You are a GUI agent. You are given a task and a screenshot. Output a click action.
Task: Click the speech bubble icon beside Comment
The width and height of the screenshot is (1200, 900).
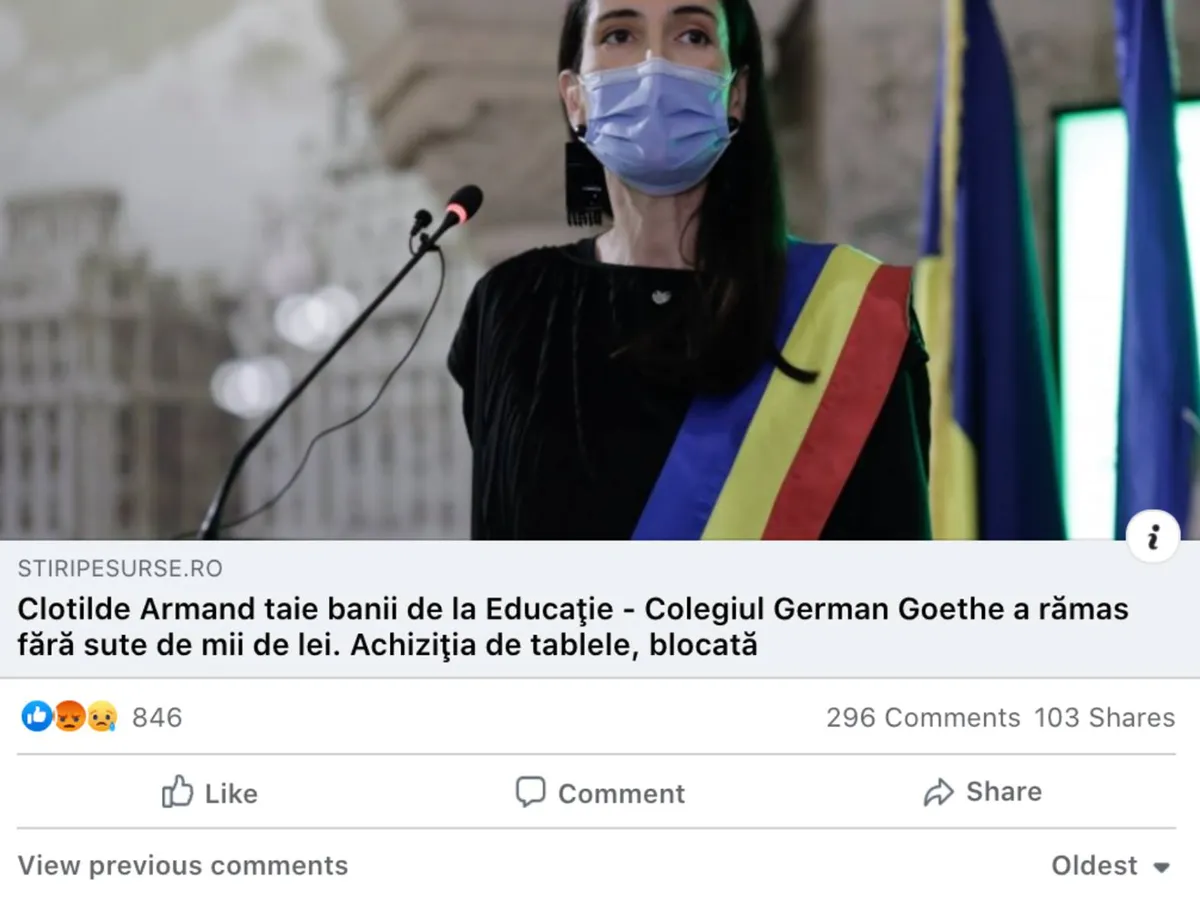coord(530,792)
